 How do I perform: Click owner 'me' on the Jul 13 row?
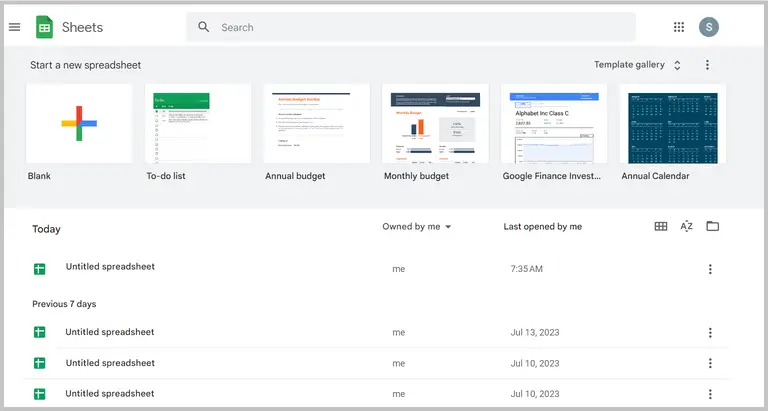click(399, 333)
